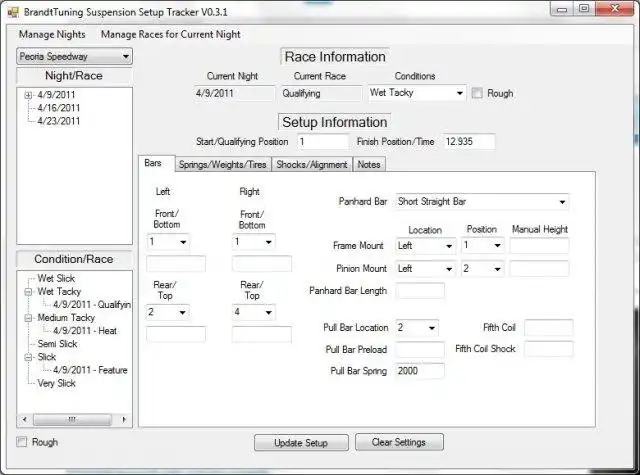Click the Fifth Coil Shock input field
Screen dimensions: 640x475
[549, 349]
